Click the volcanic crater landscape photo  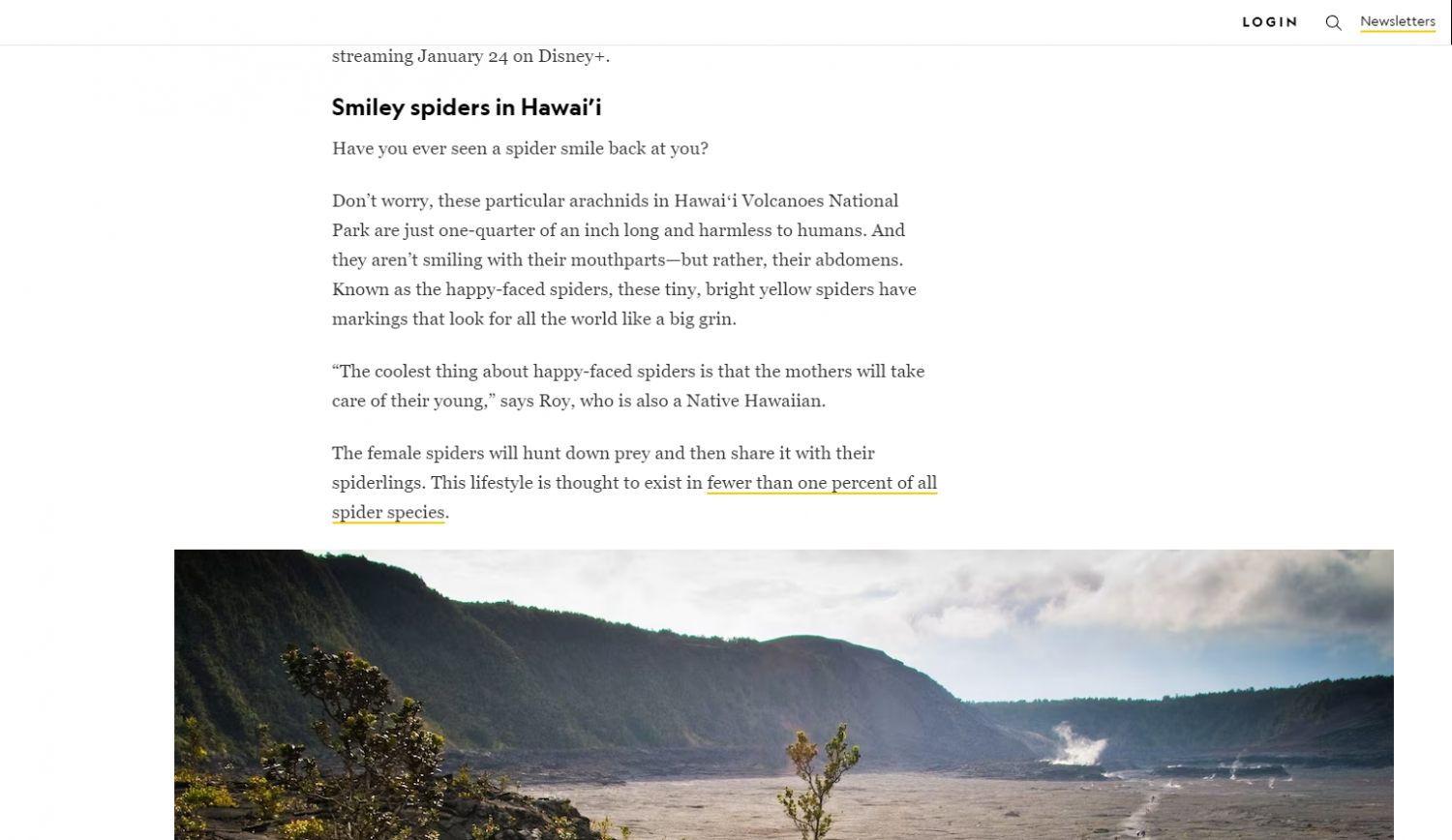tap(784, 695)
